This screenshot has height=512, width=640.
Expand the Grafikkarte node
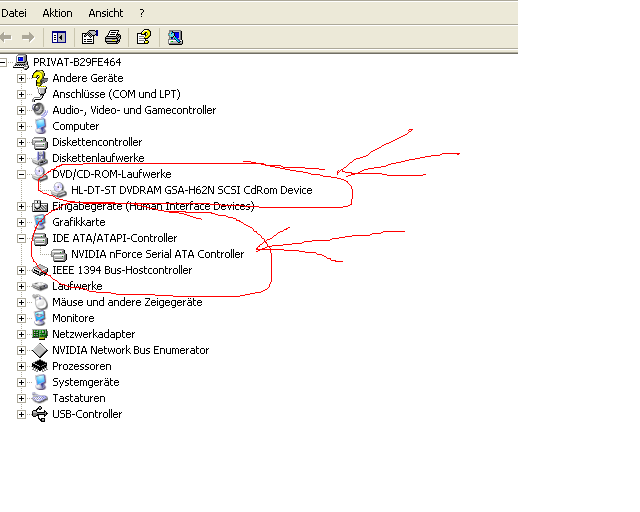tap(22, 222)
